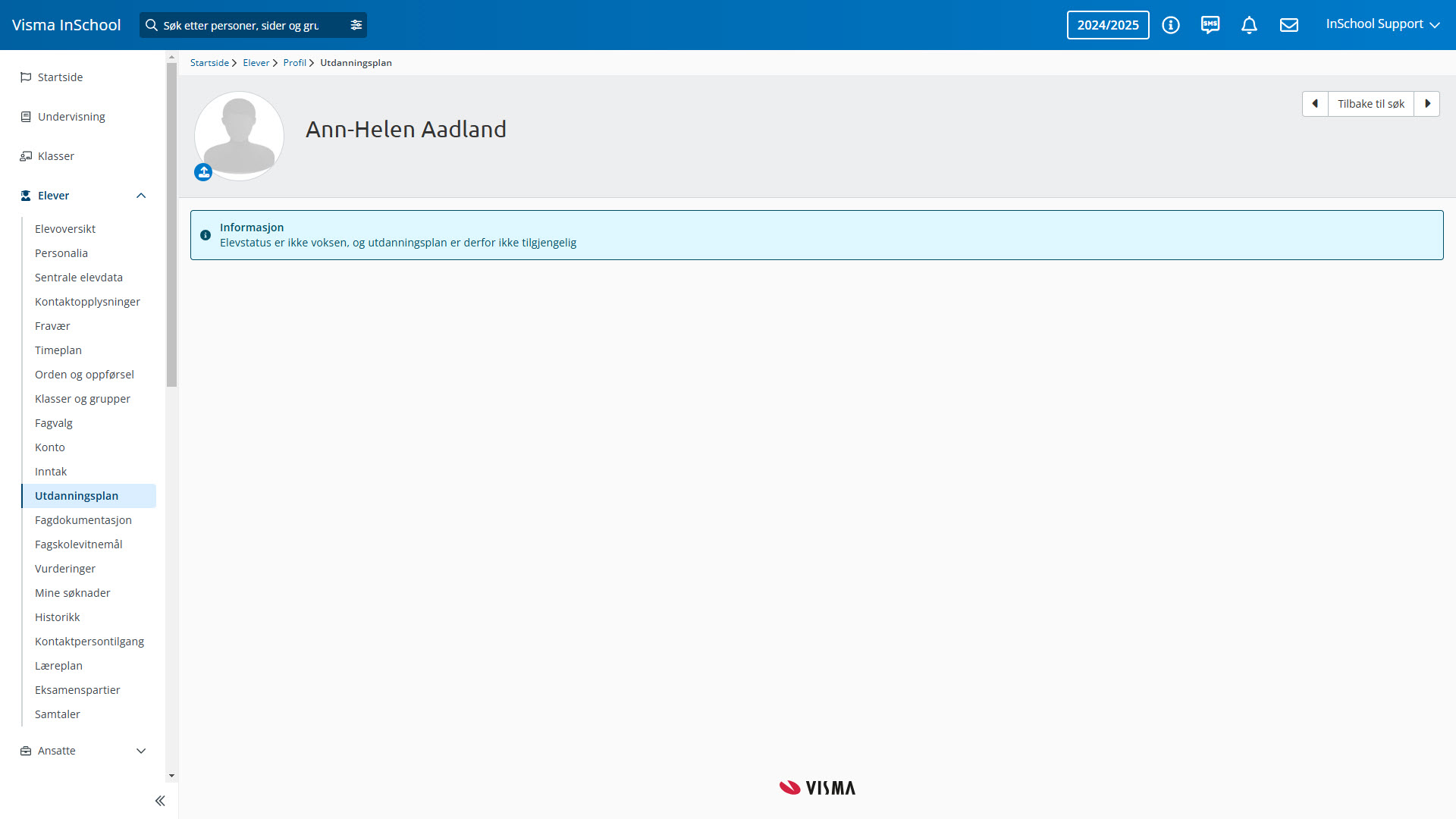
Task: Open the mail envelope icon
Action: tap(1289, 25)
